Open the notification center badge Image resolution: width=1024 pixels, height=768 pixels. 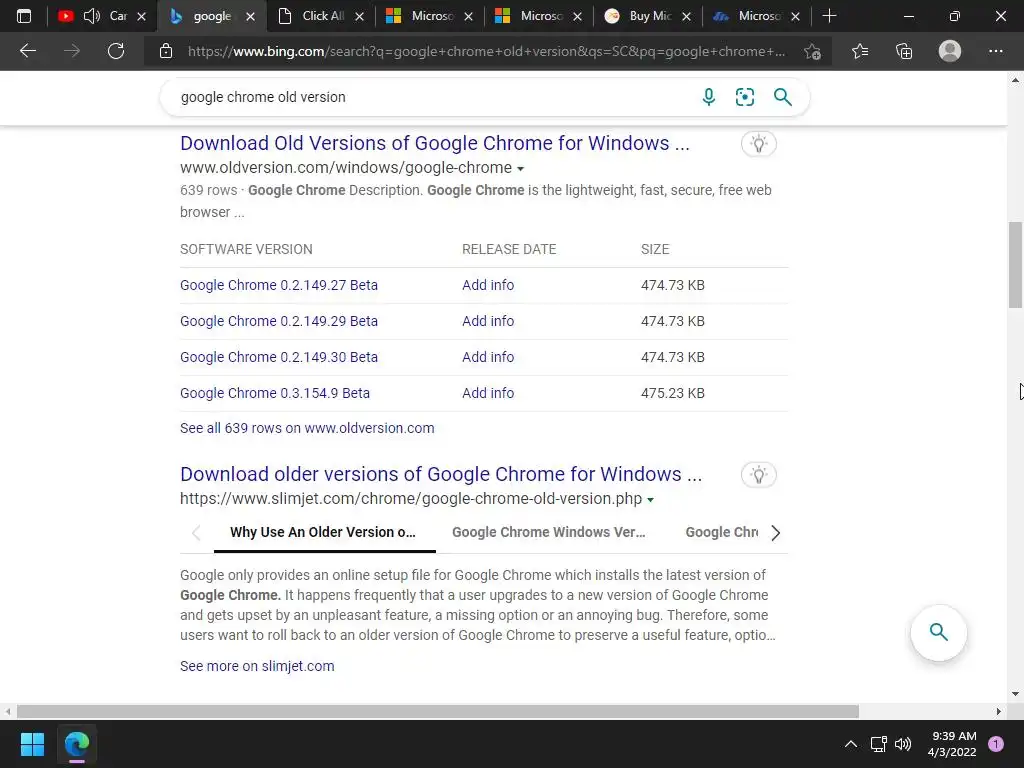click(x=996, y=744)
